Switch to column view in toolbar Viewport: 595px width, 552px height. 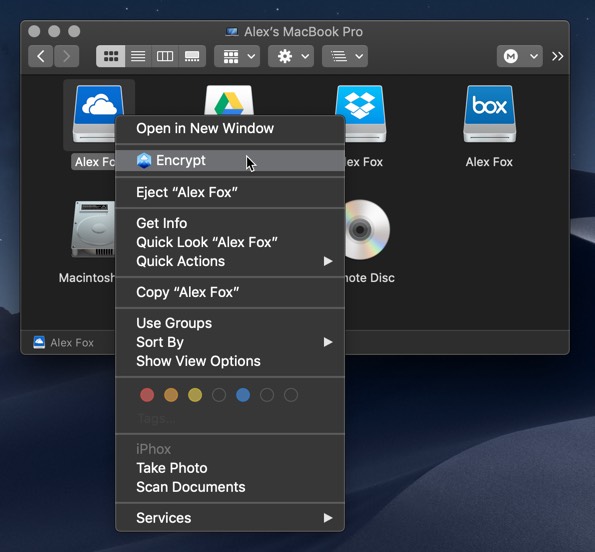coord(165,56)
